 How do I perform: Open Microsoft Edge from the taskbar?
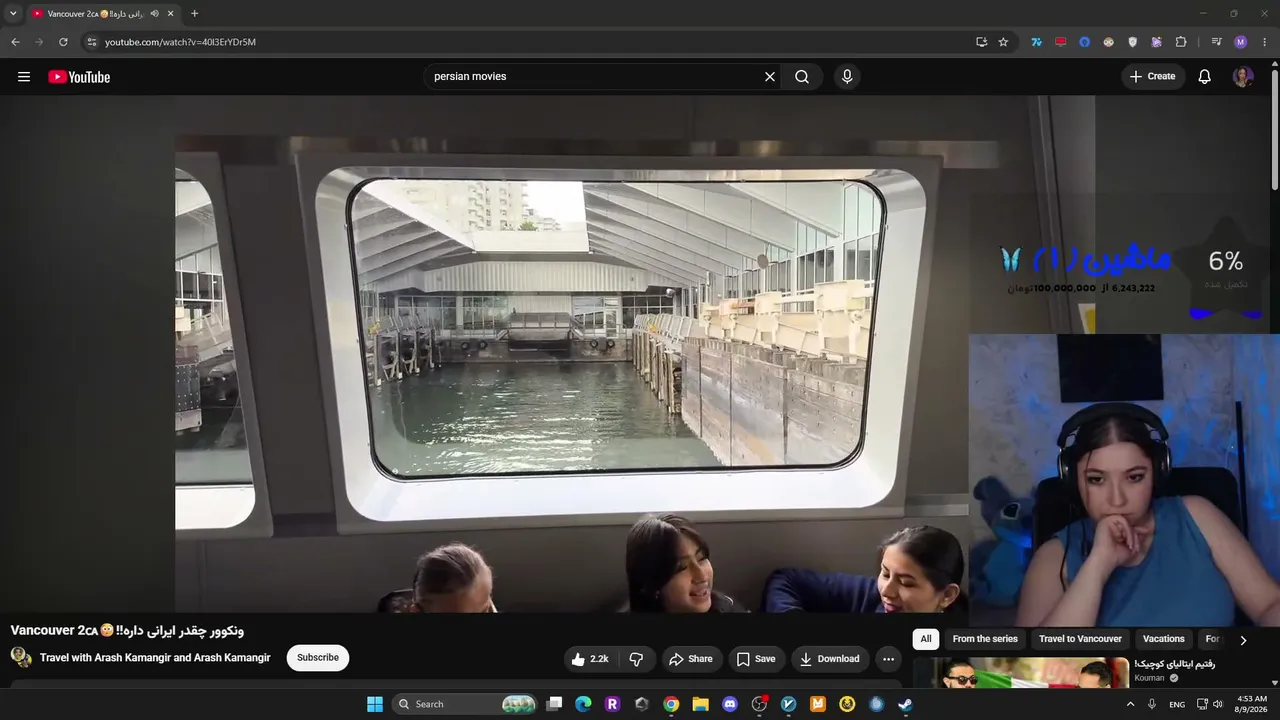(x=583, y=704)
